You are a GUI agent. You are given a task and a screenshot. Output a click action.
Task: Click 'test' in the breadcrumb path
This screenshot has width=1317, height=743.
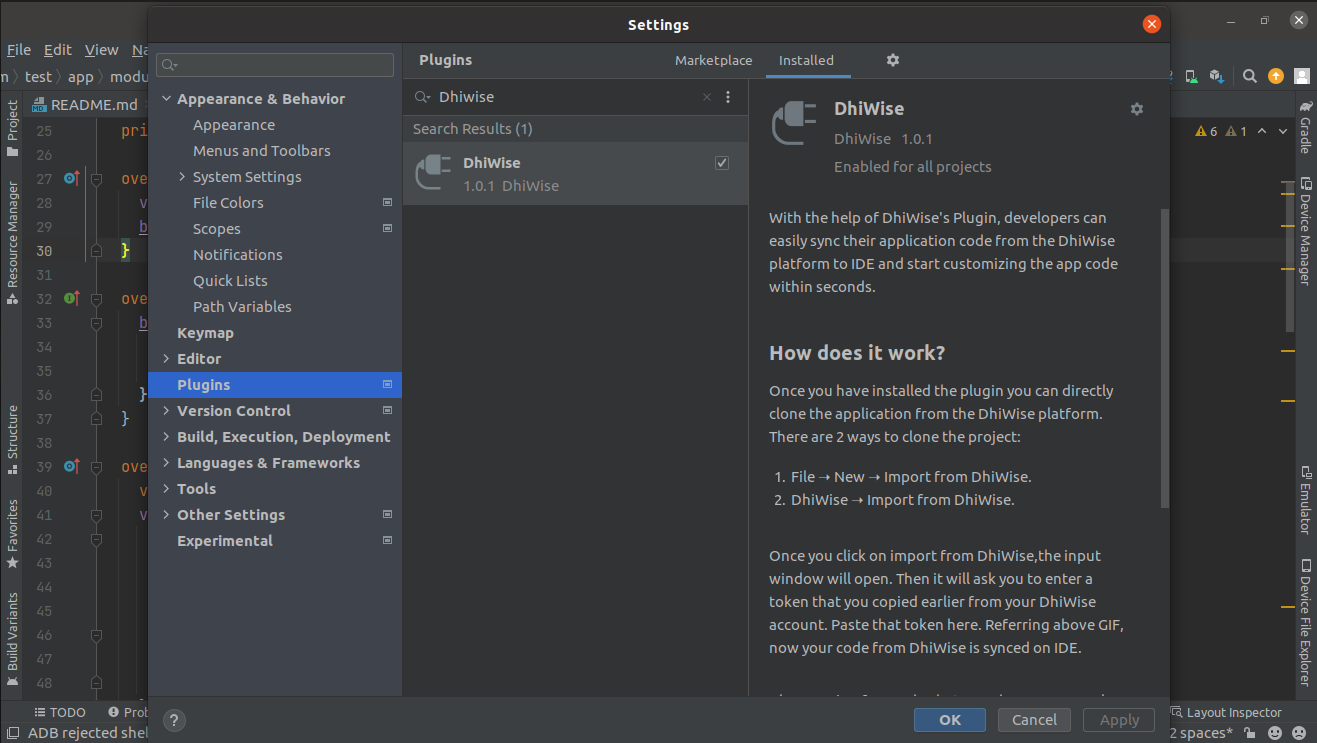coord(38,77)
